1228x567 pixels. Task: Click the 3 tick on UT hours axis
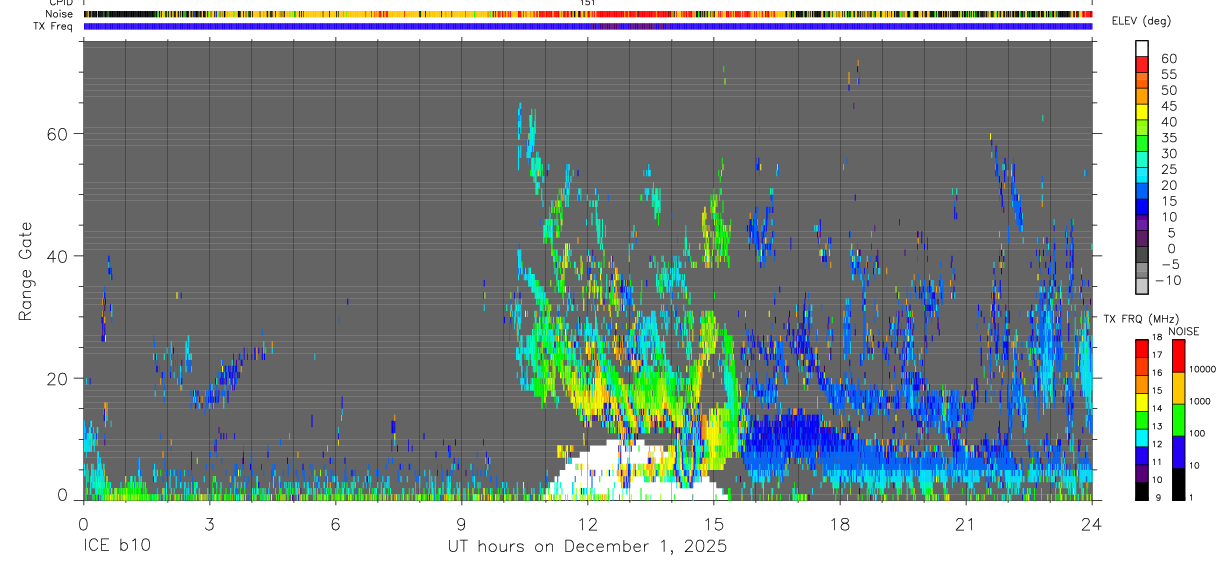pos(209,524)
